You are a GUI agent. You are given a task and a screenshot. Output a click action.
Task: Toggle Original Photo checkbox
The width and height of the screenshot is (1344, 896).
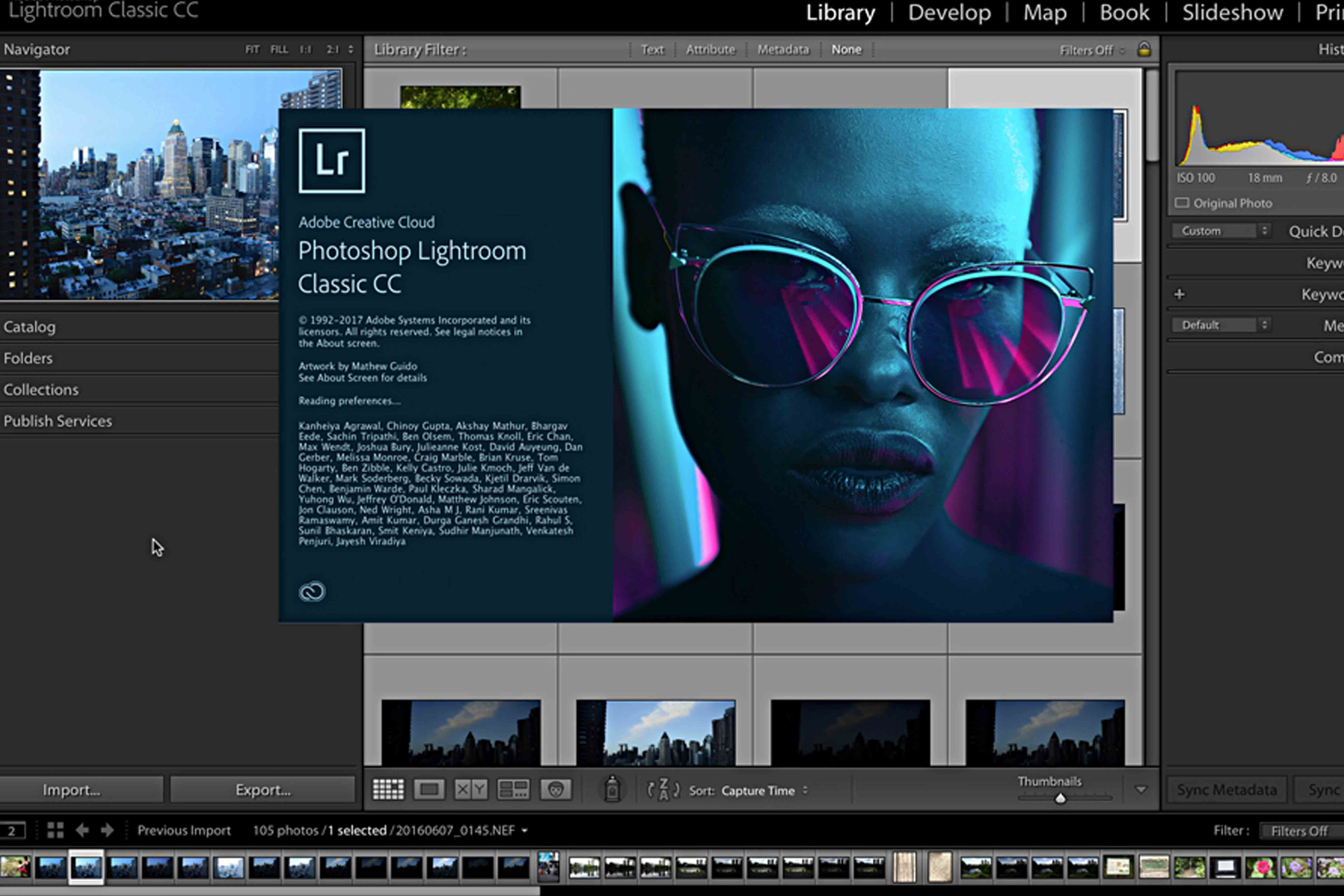click(1182, 203)
